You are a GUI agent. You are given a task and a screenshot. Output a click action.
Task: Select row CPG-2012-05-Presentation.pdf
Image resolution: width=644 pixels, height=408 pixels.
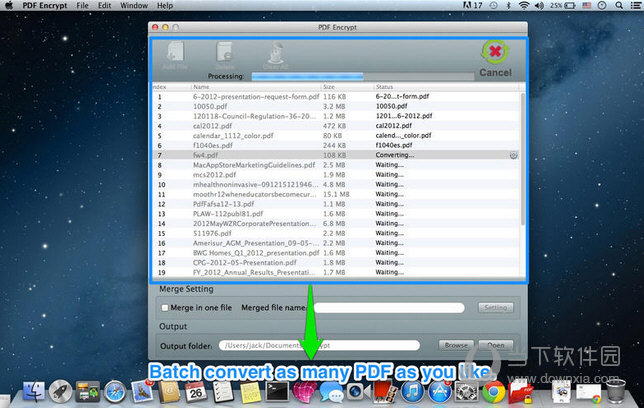tap(336, 263)
